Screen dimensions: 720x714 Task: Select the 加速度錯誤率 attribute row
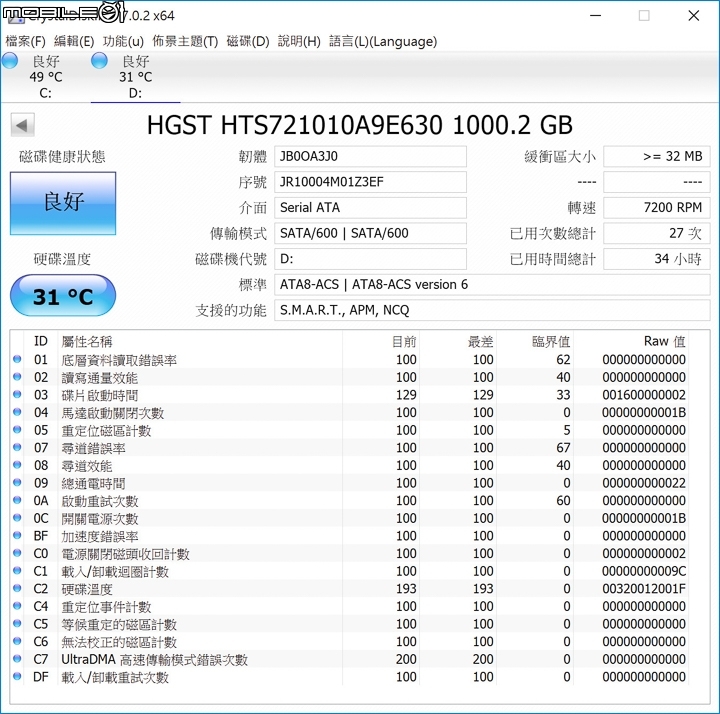349,536
